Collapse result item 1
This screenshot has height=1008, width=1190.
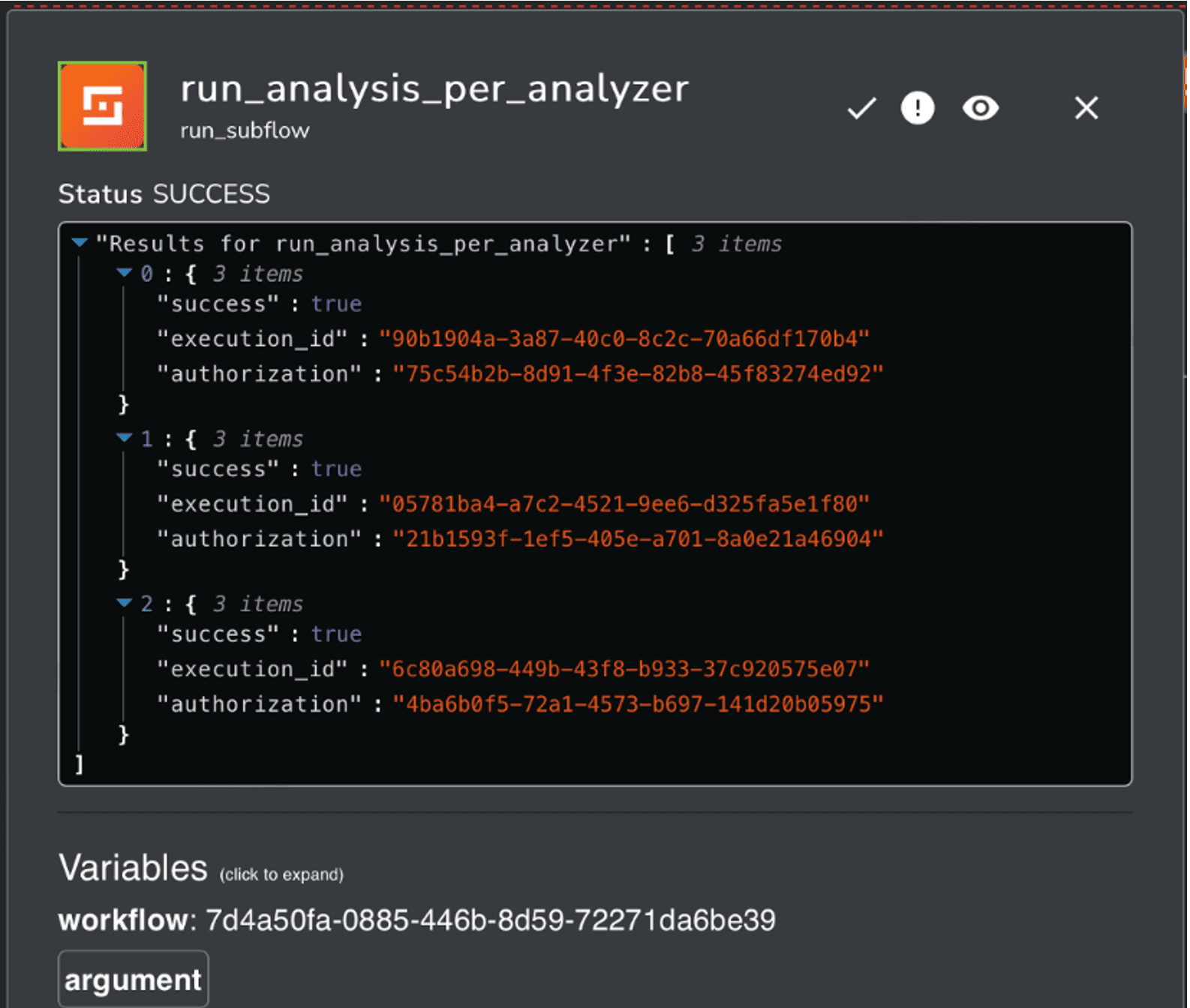point(125,438)
